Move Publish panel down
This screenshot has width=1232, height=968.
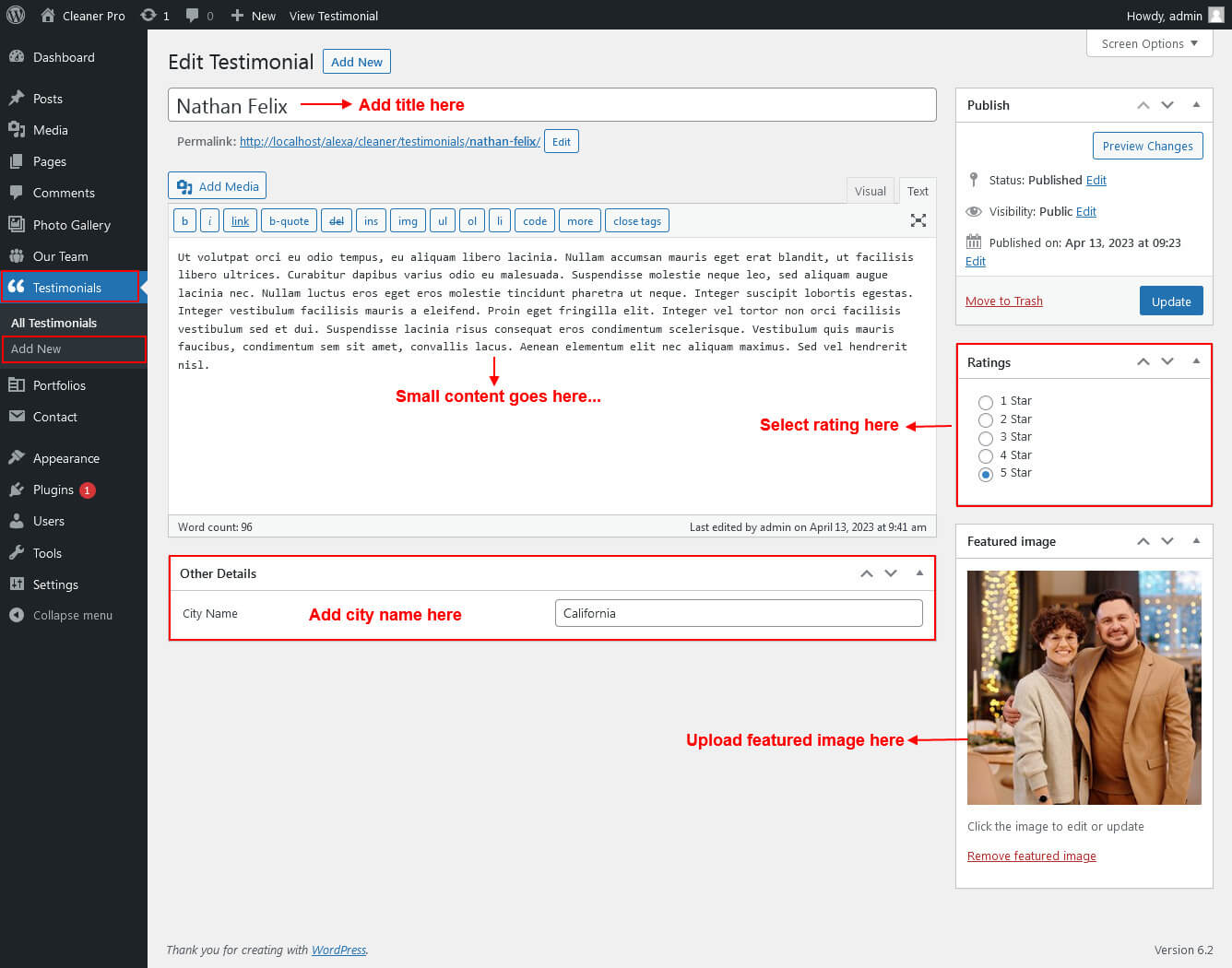click(1167, 105)
